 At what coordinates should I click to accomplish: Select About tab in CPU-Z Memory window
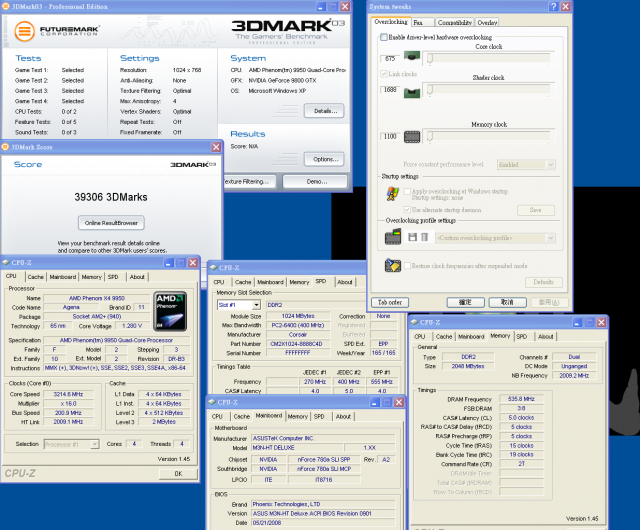546,337
